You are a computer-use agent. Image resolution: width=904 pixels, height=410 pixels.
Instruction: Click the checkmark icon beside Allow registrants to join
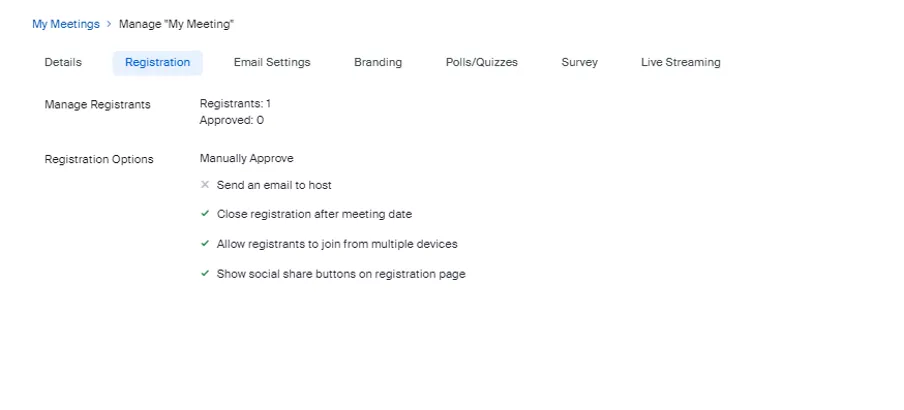tap(205, 244)
